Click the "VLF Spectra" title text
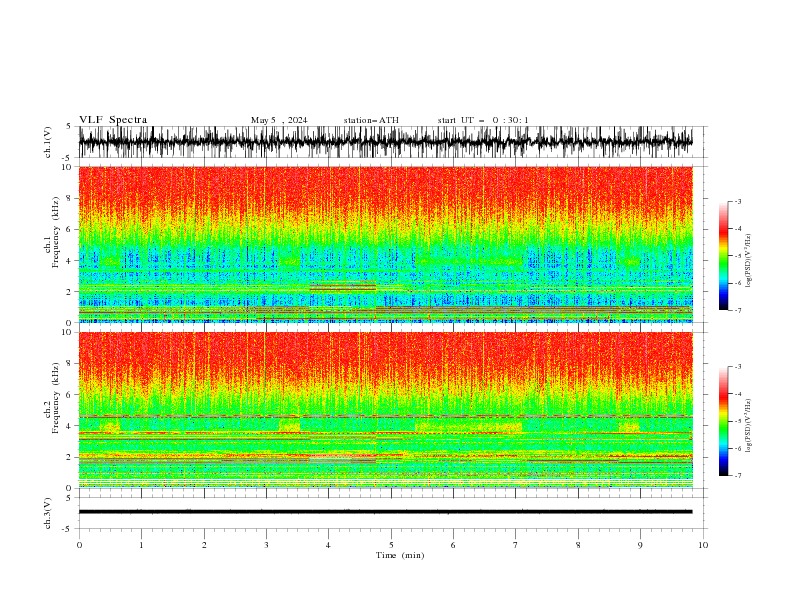Screen dimensions: 792x612 coord(113,120)
